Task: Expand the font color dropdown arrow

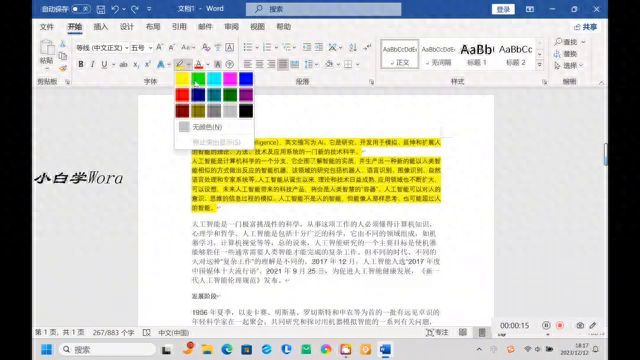Action: coord(208,64)
